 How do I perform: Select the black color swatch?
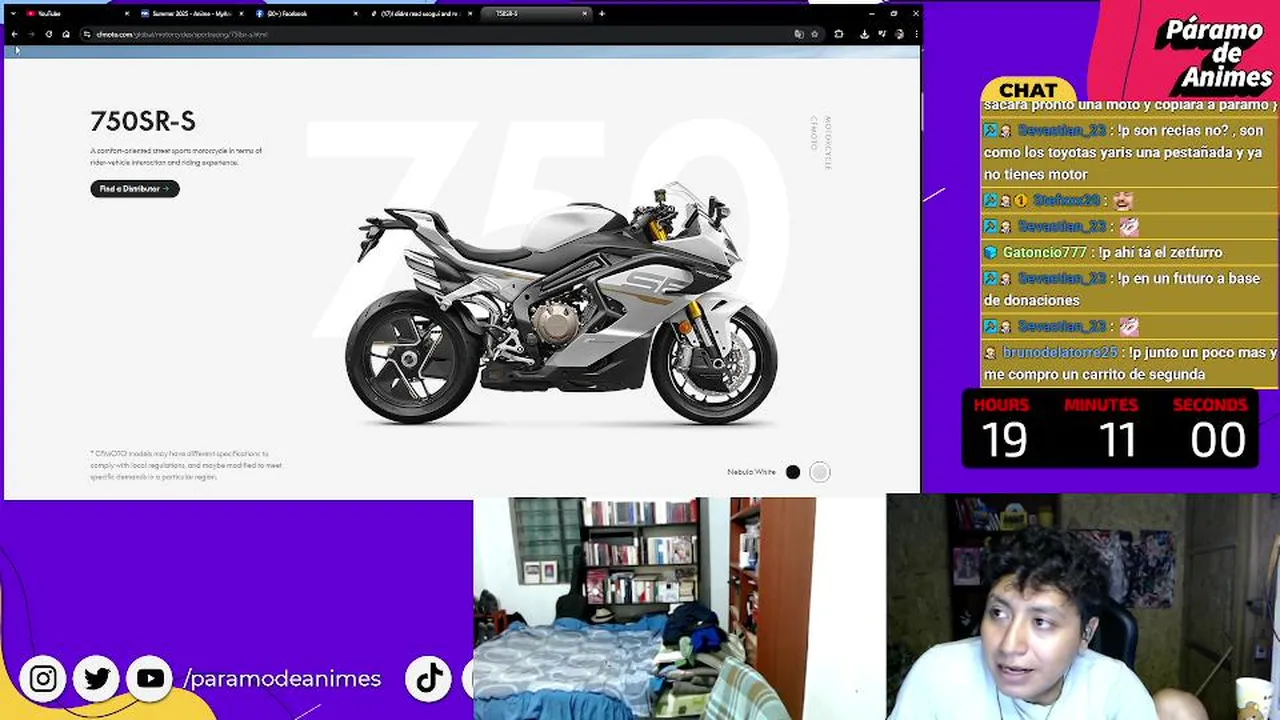[x=793, y=472]
